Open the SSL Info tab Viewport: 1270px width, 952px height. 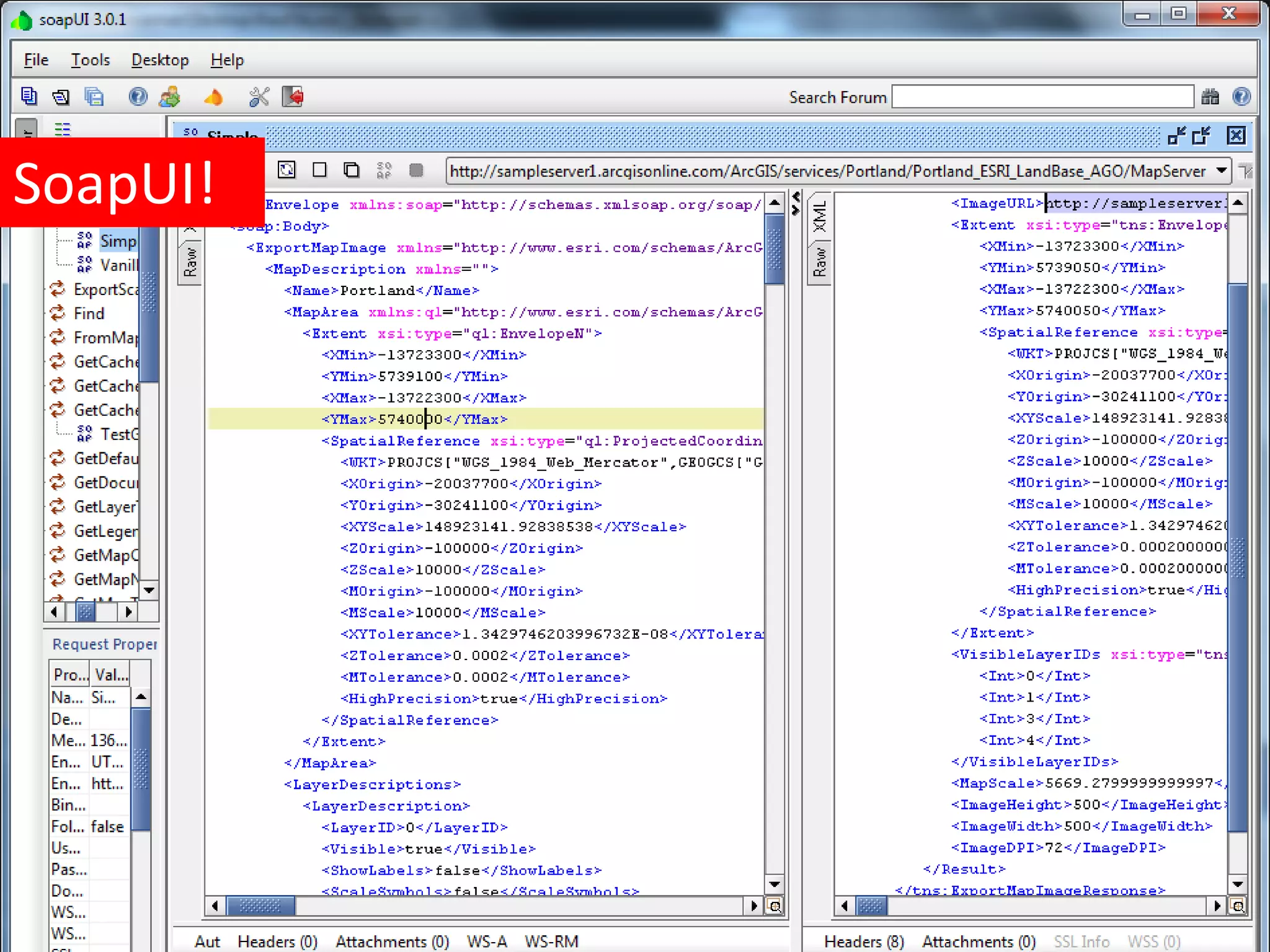(x=1081, y=941)
